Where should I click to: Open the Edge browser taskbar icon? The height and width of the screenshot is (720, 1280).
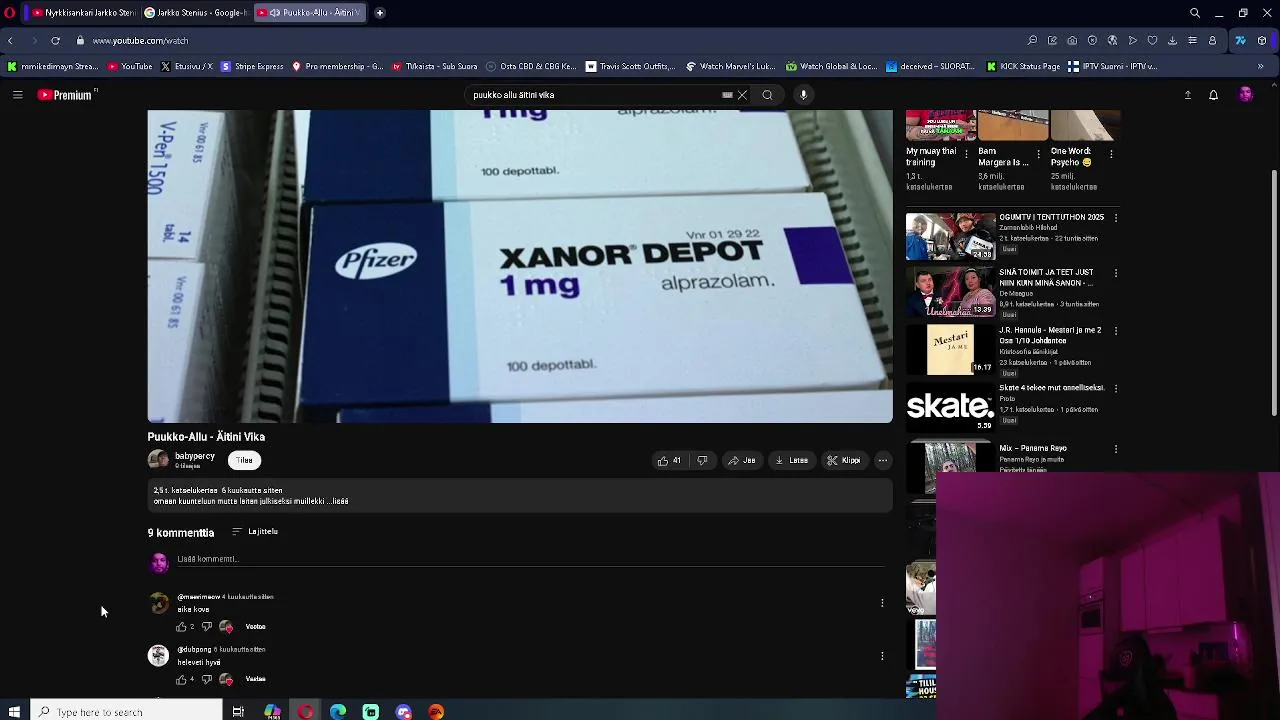pos(338,712)
